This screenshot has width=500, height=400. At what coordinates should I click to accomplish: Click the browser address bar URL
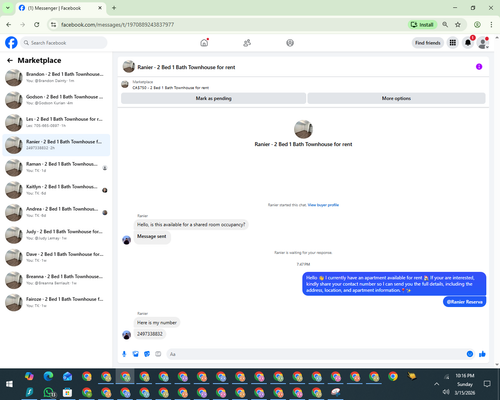coord(117,24)
